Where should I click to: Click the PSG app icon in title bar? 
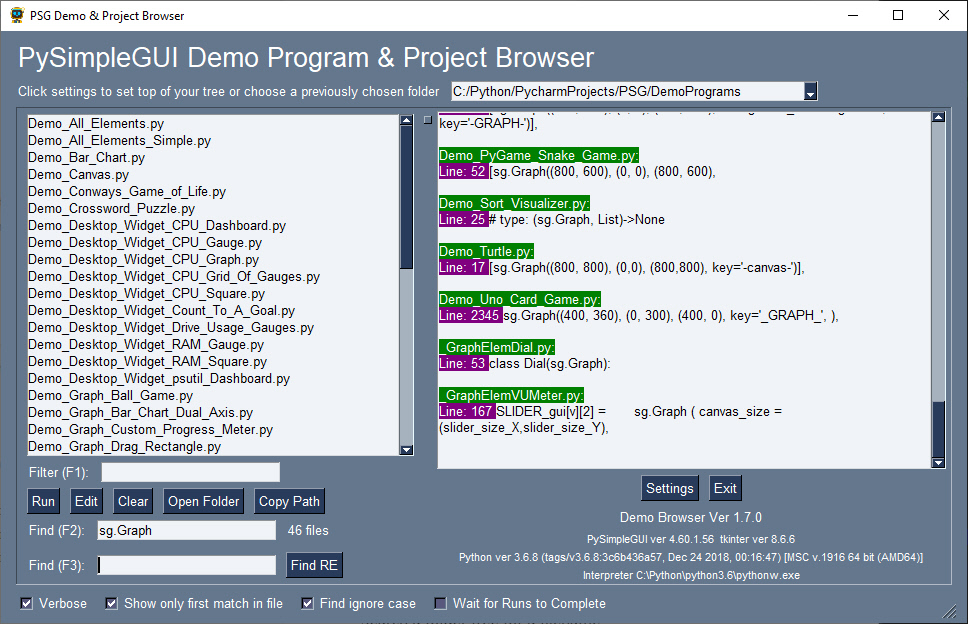(17, 16)
